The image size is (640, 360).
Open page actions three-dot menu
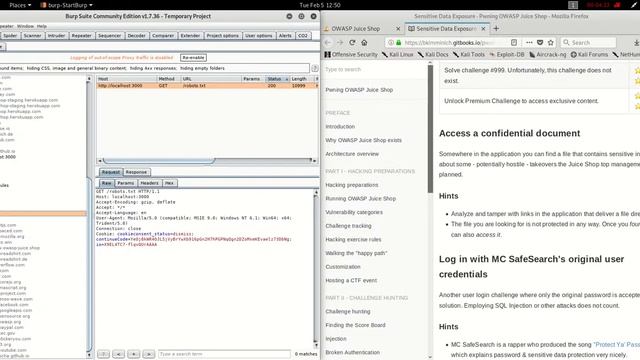[x=529, y=42]
